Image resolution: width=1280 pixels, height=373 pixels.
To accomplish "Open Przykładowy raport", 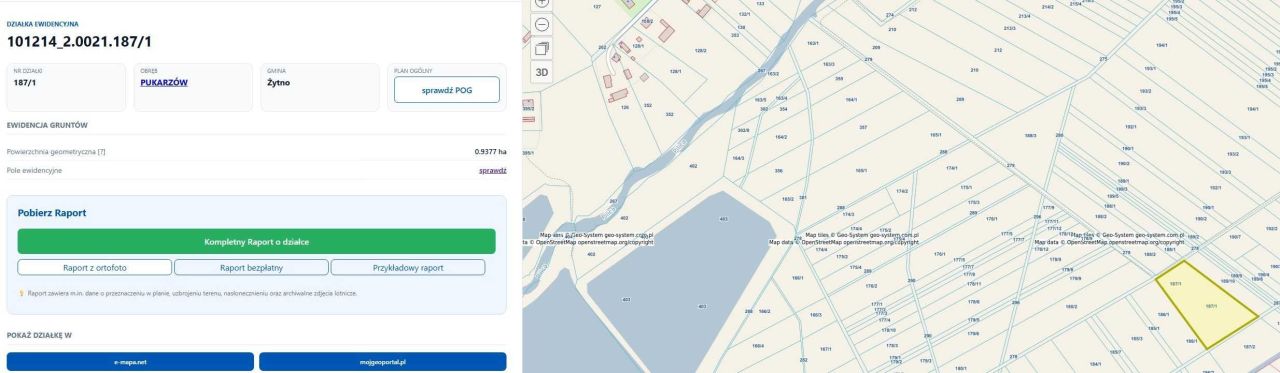I will point(408,268).
